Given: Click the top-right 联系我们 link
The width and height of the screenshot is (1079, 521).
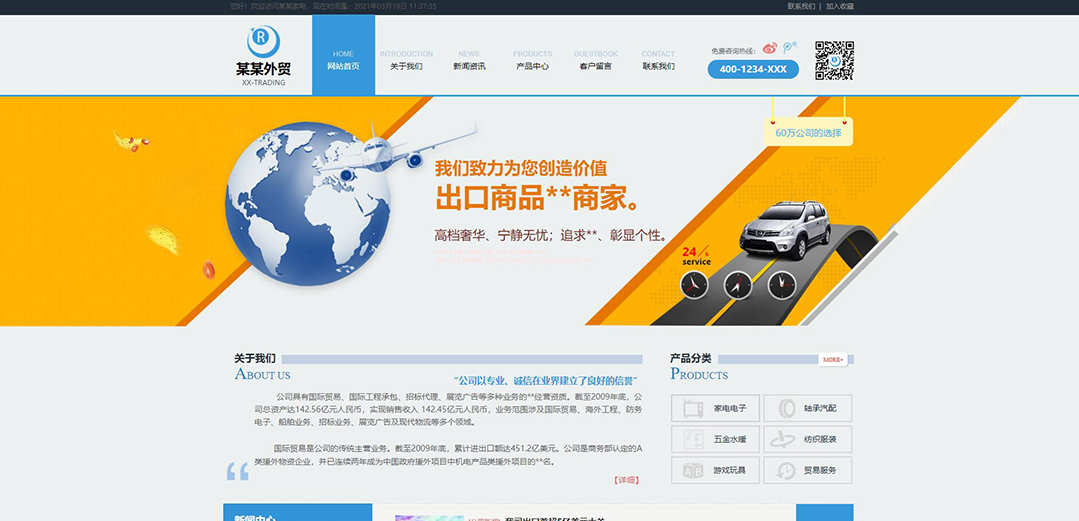Looking at the screenshot, I should pos(800,6).
